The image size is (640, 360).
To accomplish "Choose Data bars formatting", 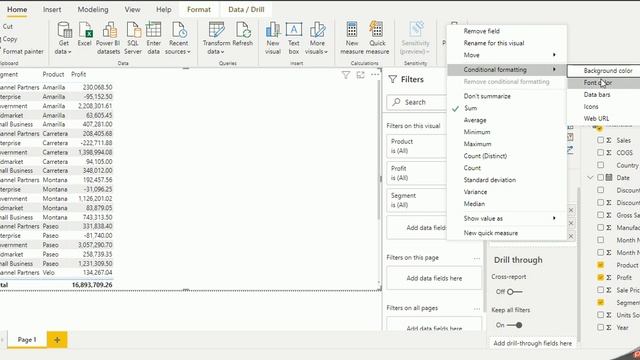I will [604, 94].
